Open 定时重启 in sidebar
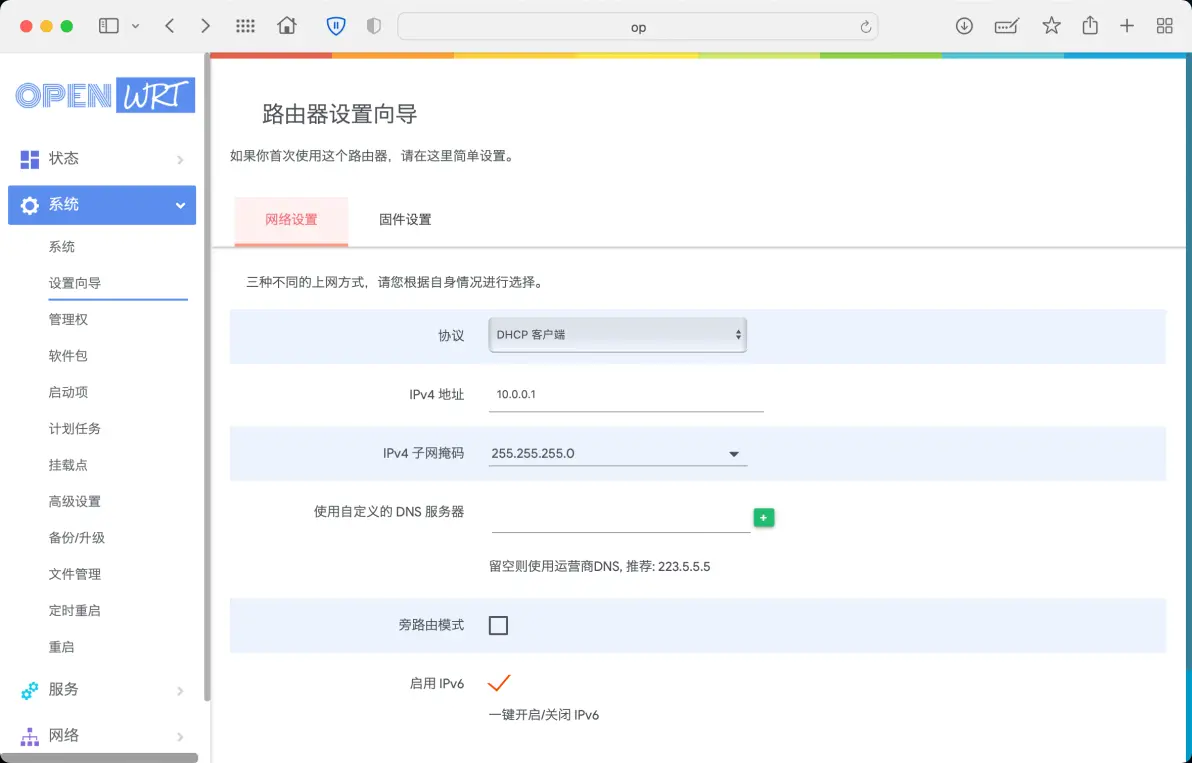Image resolution: width=1192 pixels, height=763 pixels. point(74,611)
